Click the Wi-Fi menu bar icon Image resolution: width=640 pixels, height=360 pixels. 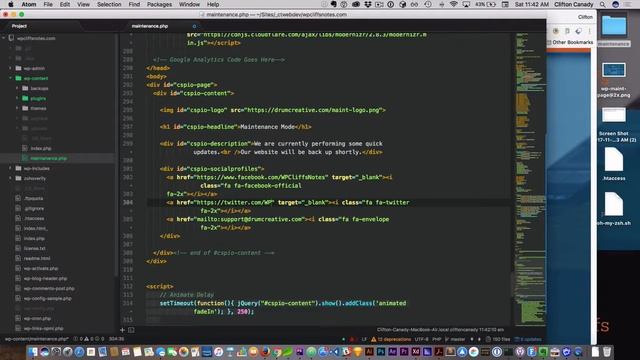coord(453,4)
